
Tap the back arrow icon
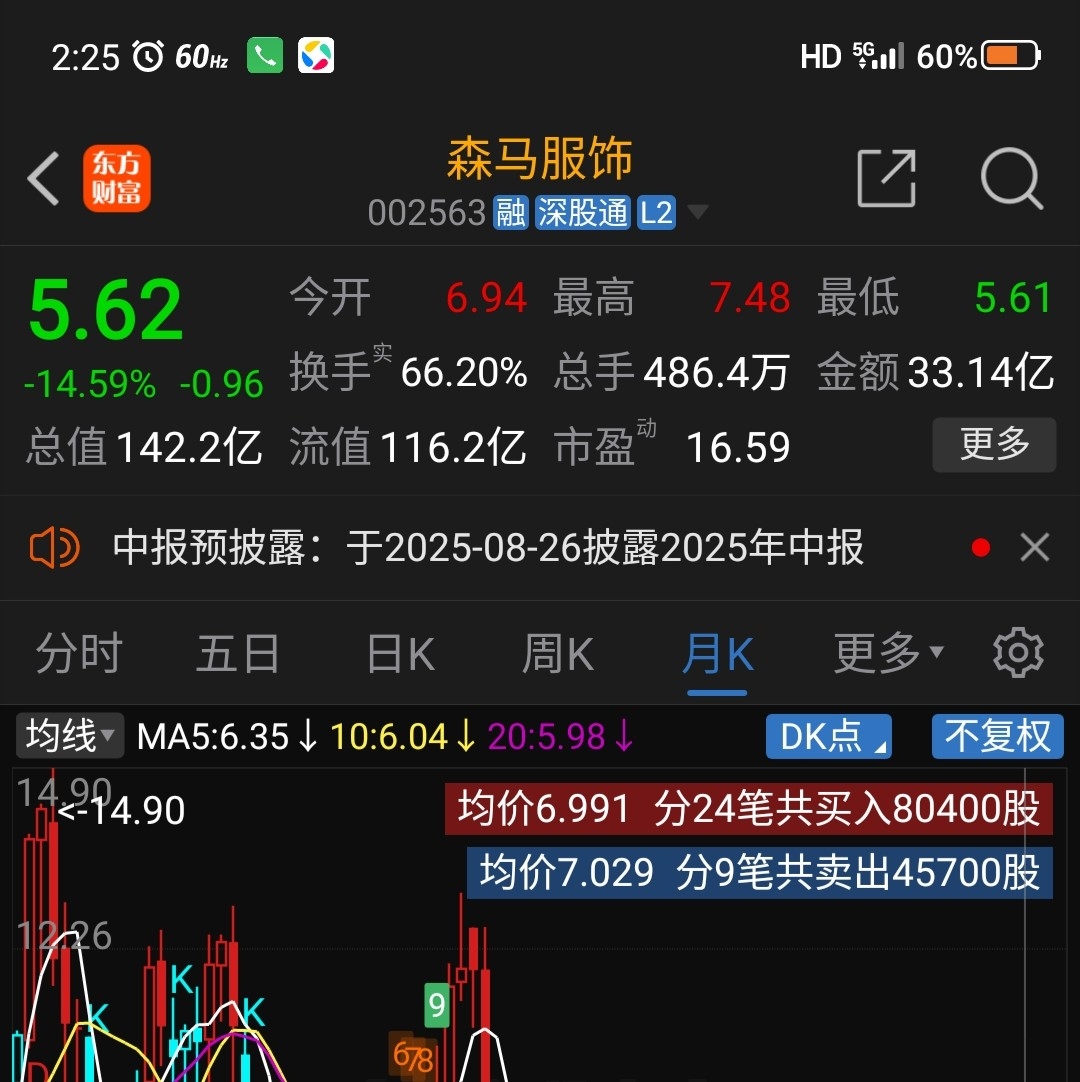point(43,179)
